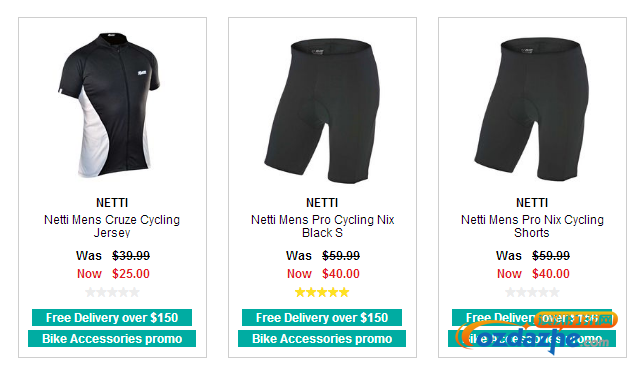The height and width of the screenshot is (367, 640).
Task: Click the Netti Mens Pro Nix Cycling Shorts title
Action: (532, 226)
